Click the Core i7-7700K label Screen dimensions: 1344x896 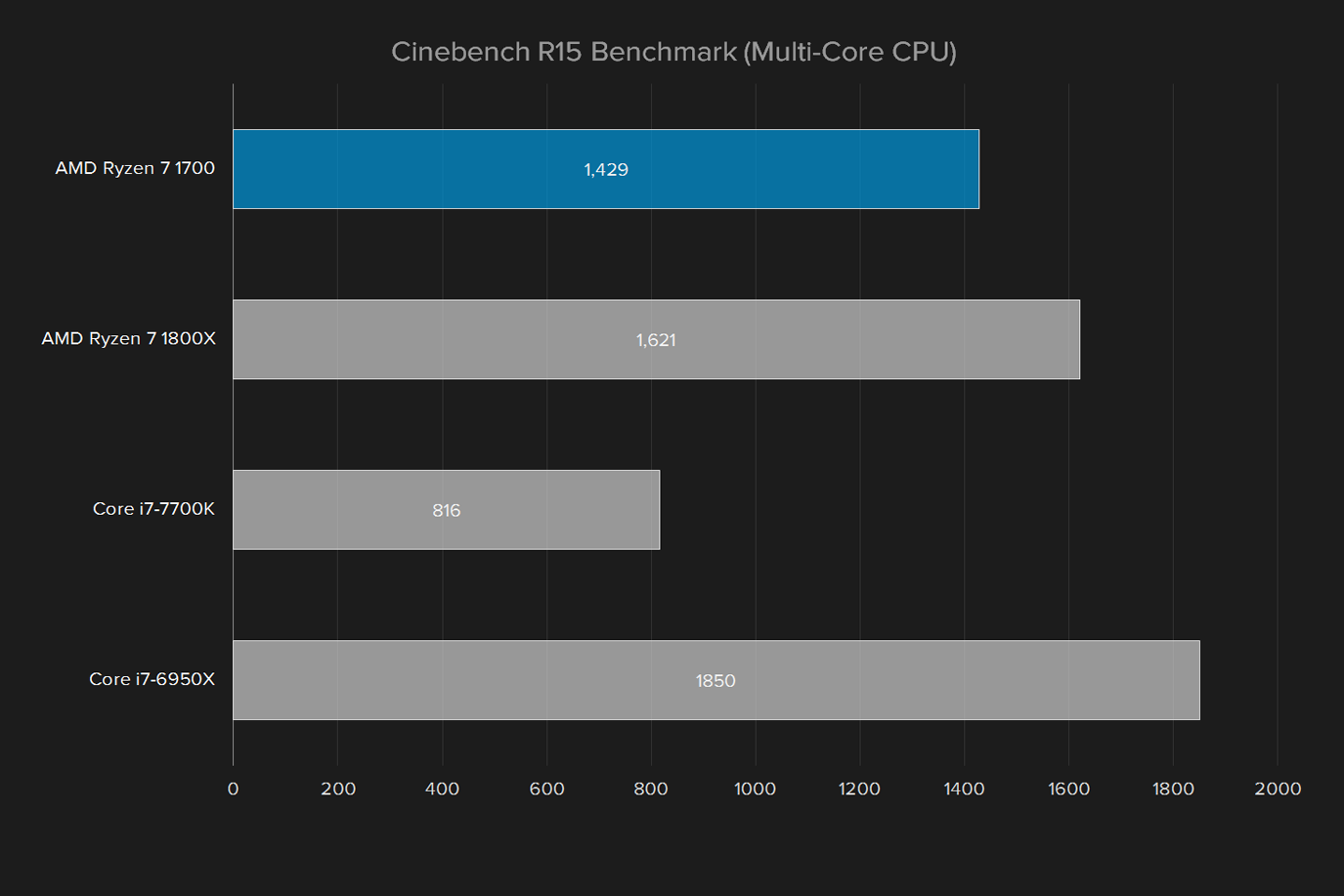[153, 508]
